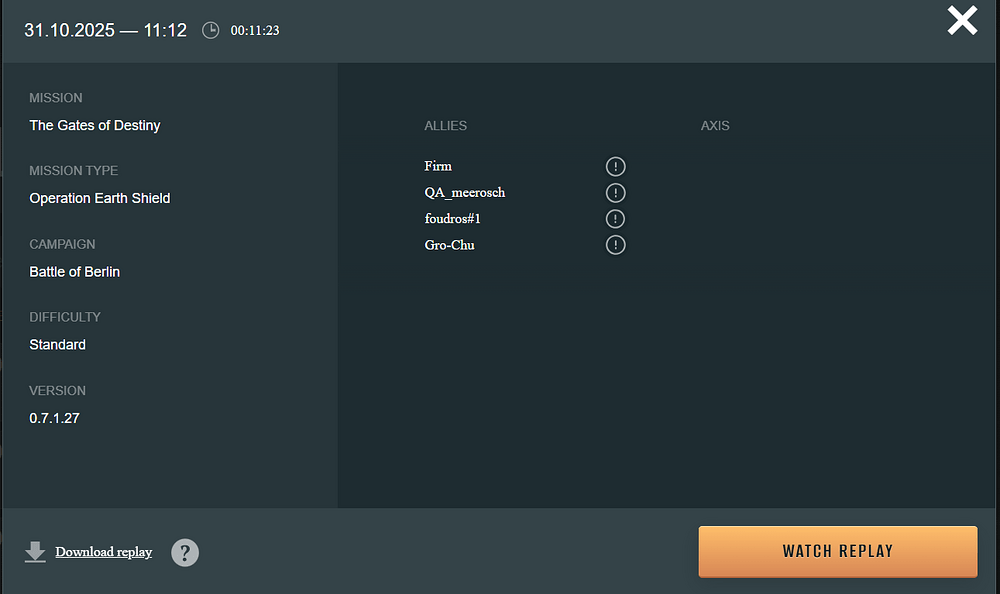Click the player QA_meerosch
Image resolution: width=1000 pixels, height=594 pixels.
tap(464, 192)
